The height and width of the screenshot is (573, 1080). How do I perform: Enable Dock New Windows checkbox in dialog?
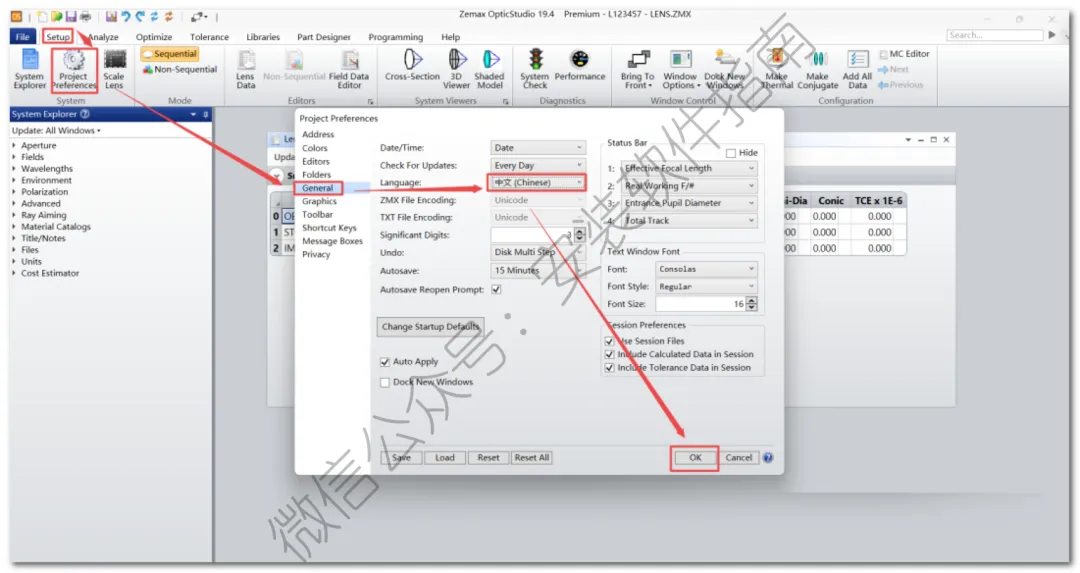tap(385, 382)
